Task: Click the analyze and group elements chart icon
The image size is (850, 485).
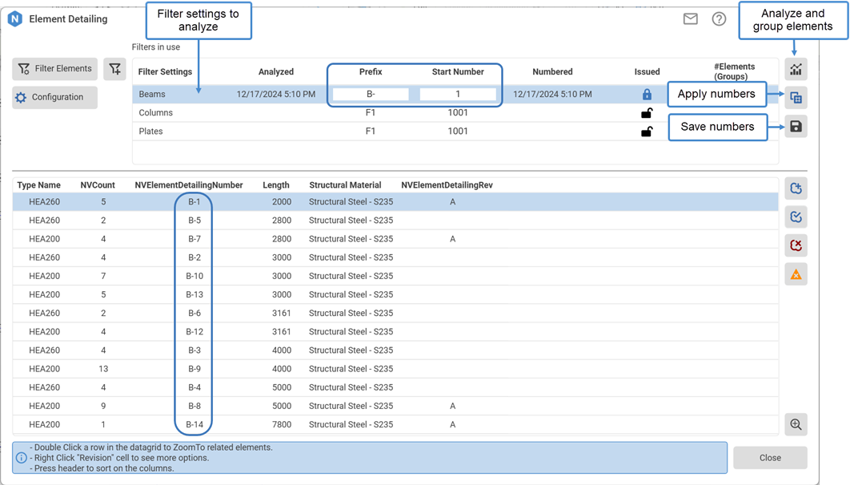Action: (796, 69)
